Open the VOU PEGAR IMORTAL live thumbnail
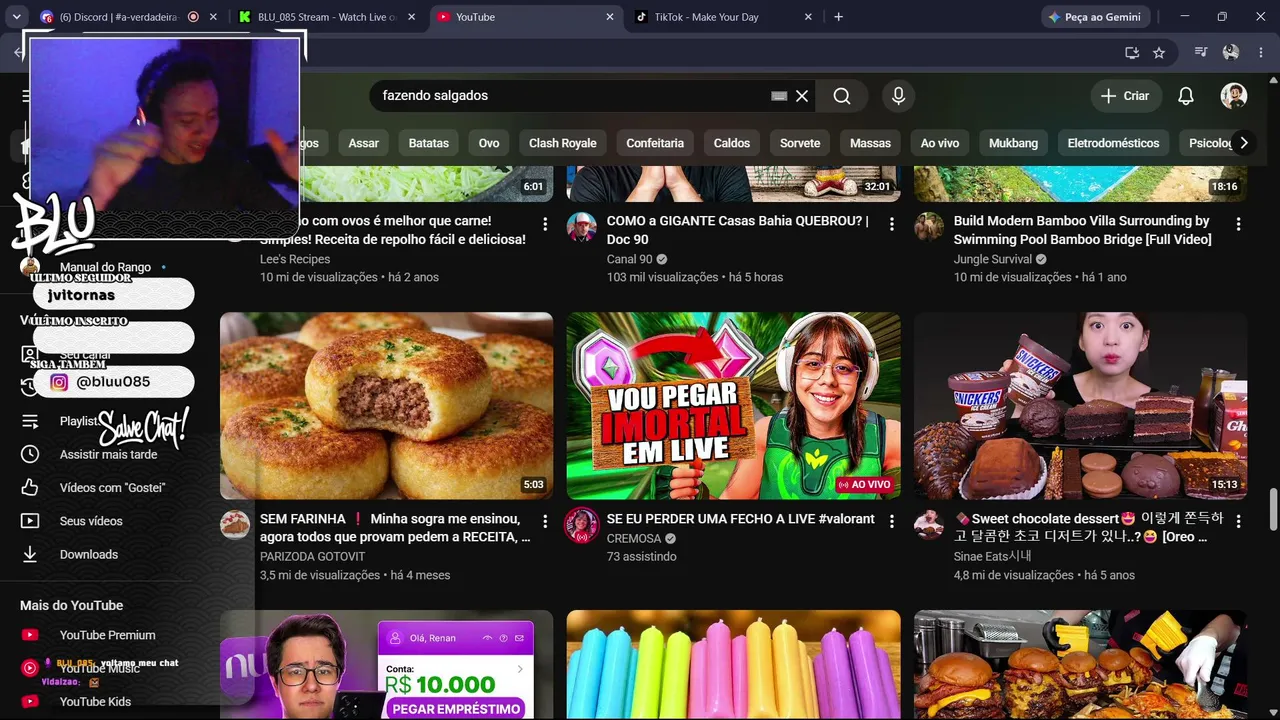Viewport: 1280px width, 720px height. 734,406
